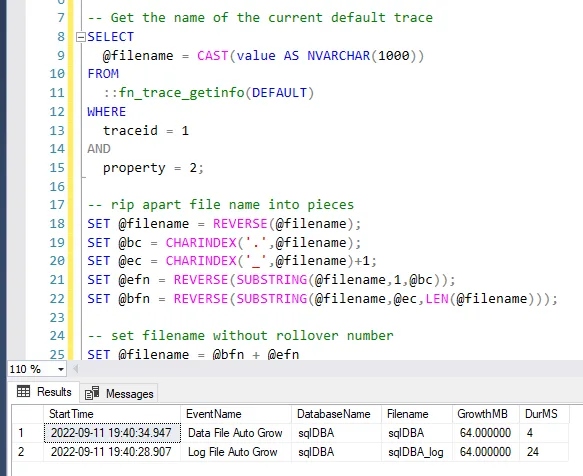
Task: Select Filename sqlDBA cell in row 1
Action: pyautogui.click(x=417, y=433)
